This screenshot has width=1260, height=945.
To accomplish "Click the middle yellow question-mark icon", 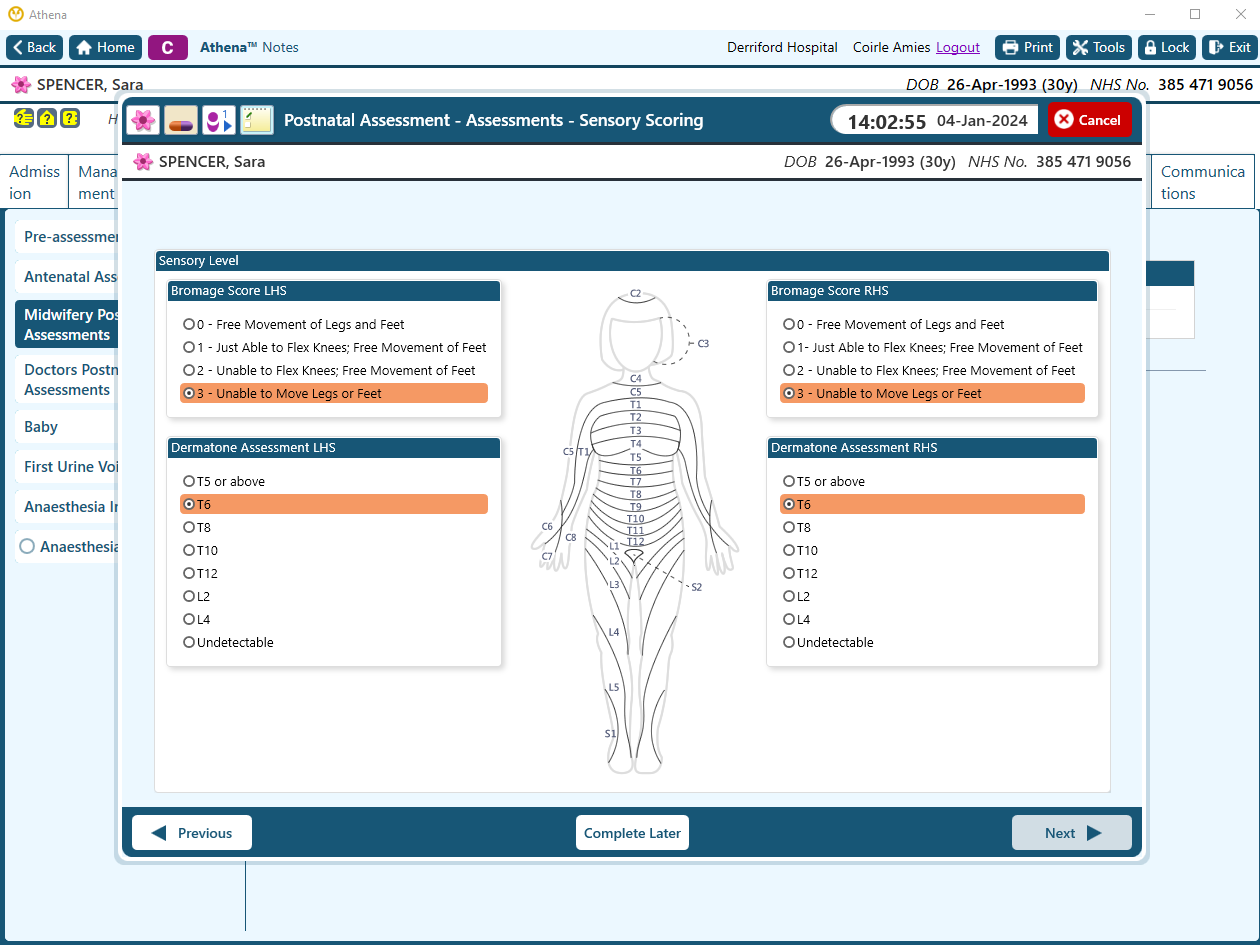I will (46, 118).
